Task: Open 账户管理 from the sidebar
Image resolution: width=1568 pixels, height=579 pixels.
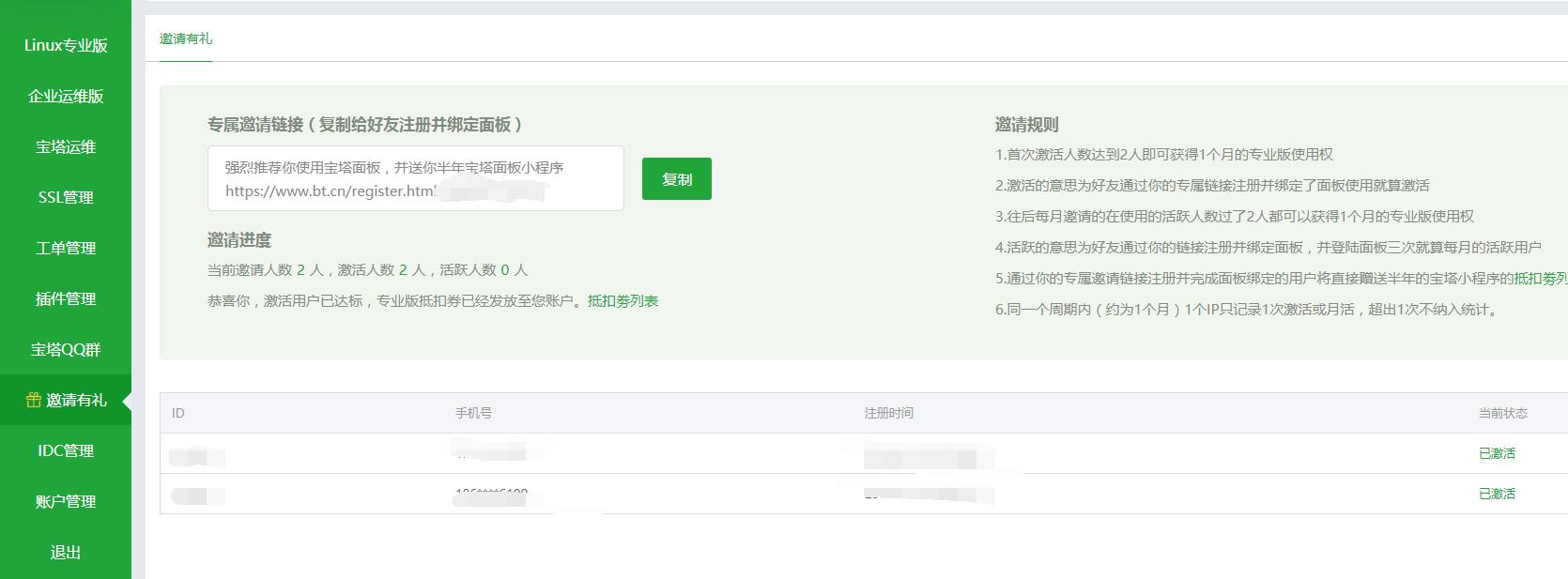Action: [66, 501]
